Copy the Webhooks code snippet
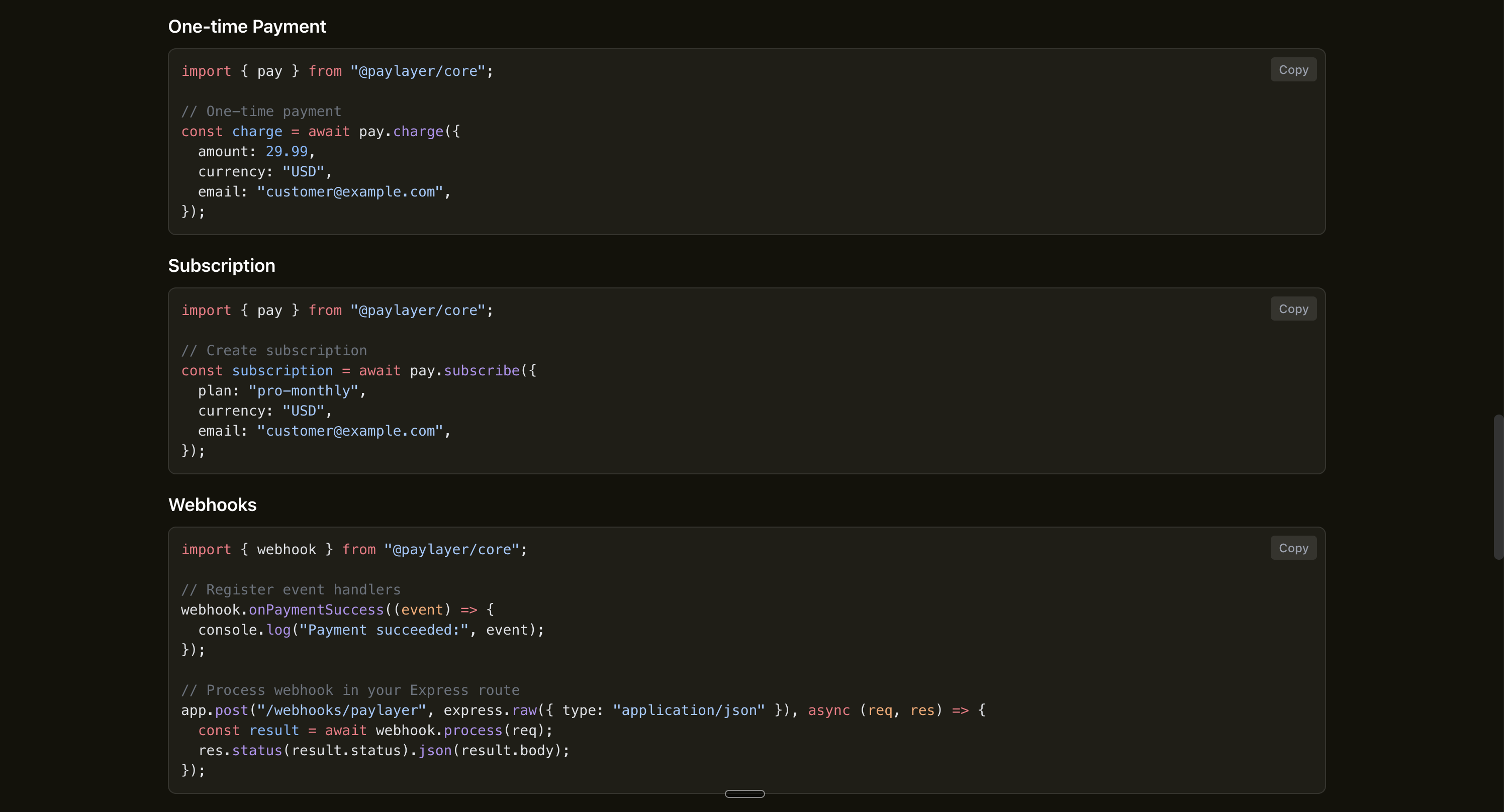Image resolution: width=1504 pixels, height=812 pixels. coord(1293,548)
